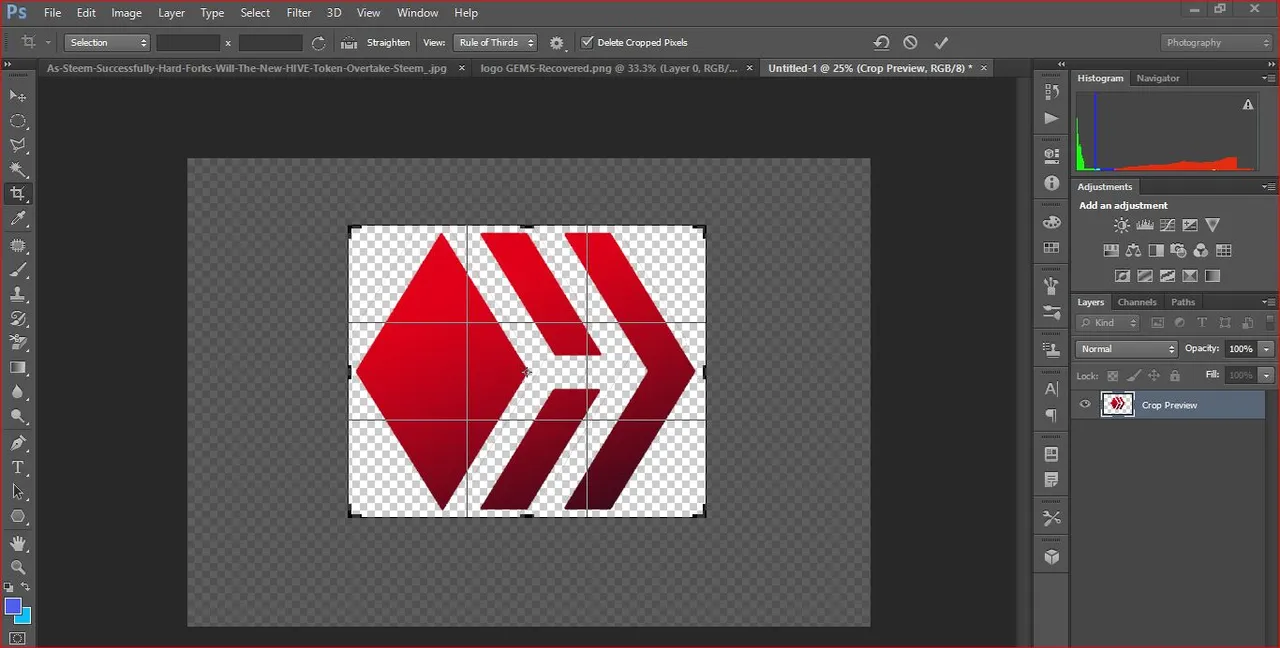Open the layer Kind filter dropdown
Viewport: 1280px width, 648px height.
coord(1109,323)
